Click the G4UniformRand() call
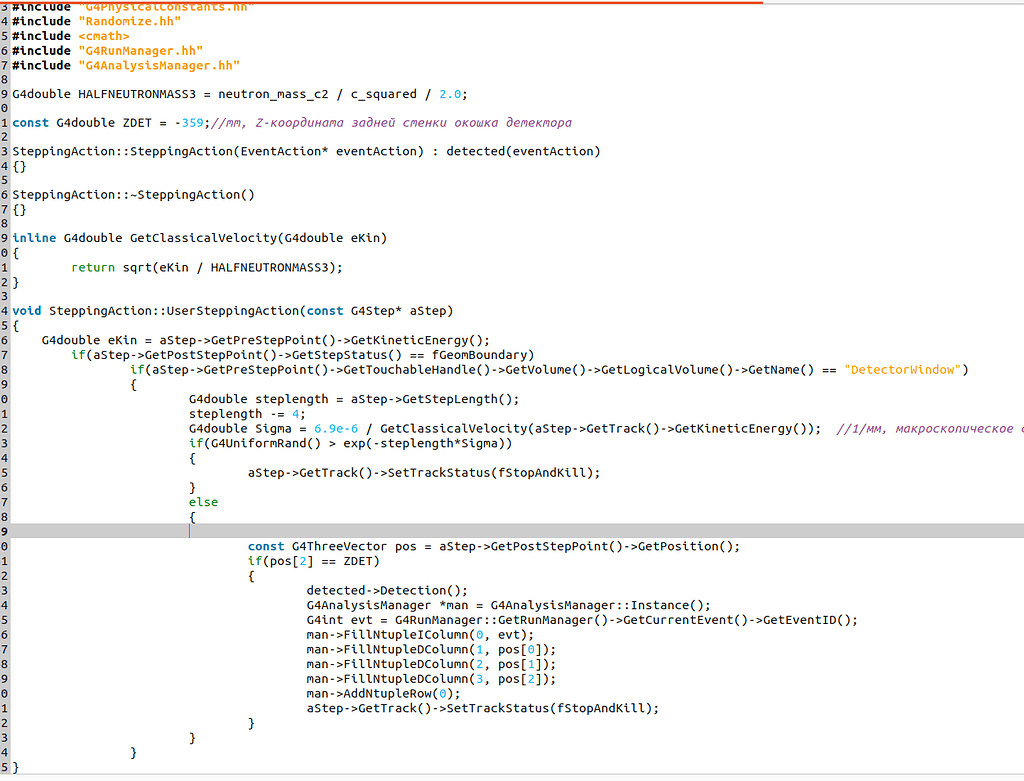This screenshot has width=1024, height=781. tap(253, 443)
